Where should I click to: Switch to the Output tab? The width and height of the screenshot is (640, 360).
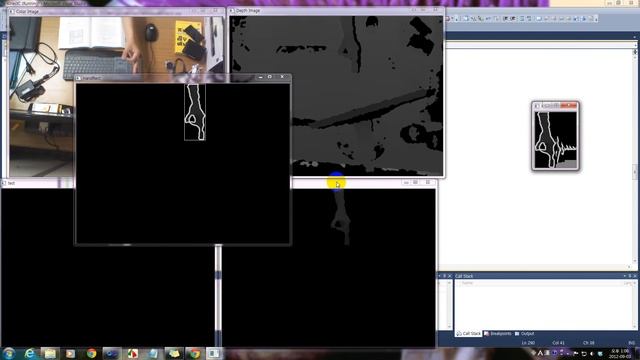525,333
